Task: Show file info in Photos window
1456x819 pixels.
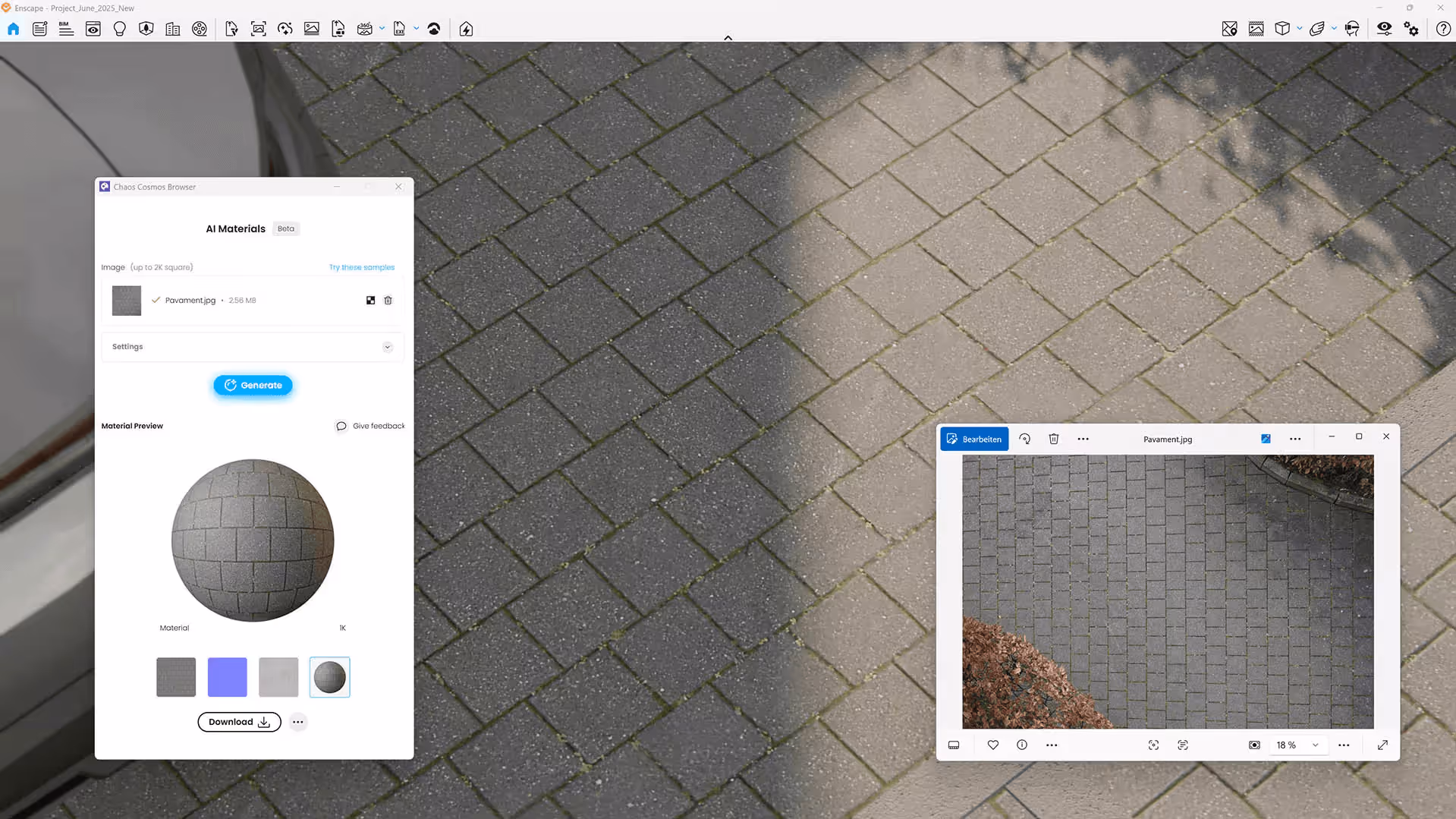Action: pyautogui.click(x=1022, y=745)
